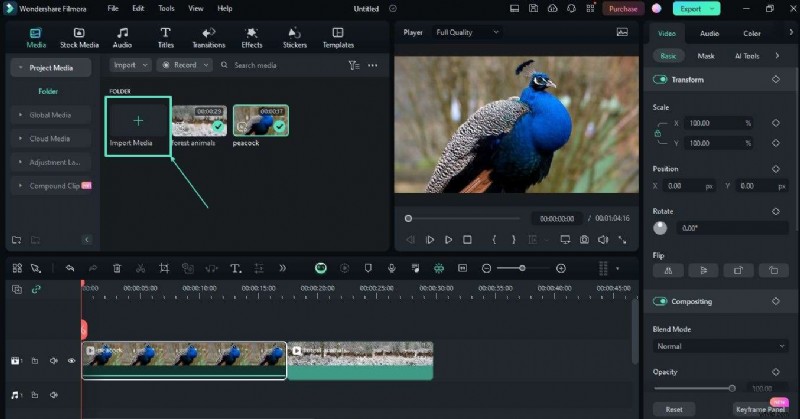Toggle the scale aspect ratio lock
The width and height of the screenshot is (800, 419).
(x=658, y=133)
